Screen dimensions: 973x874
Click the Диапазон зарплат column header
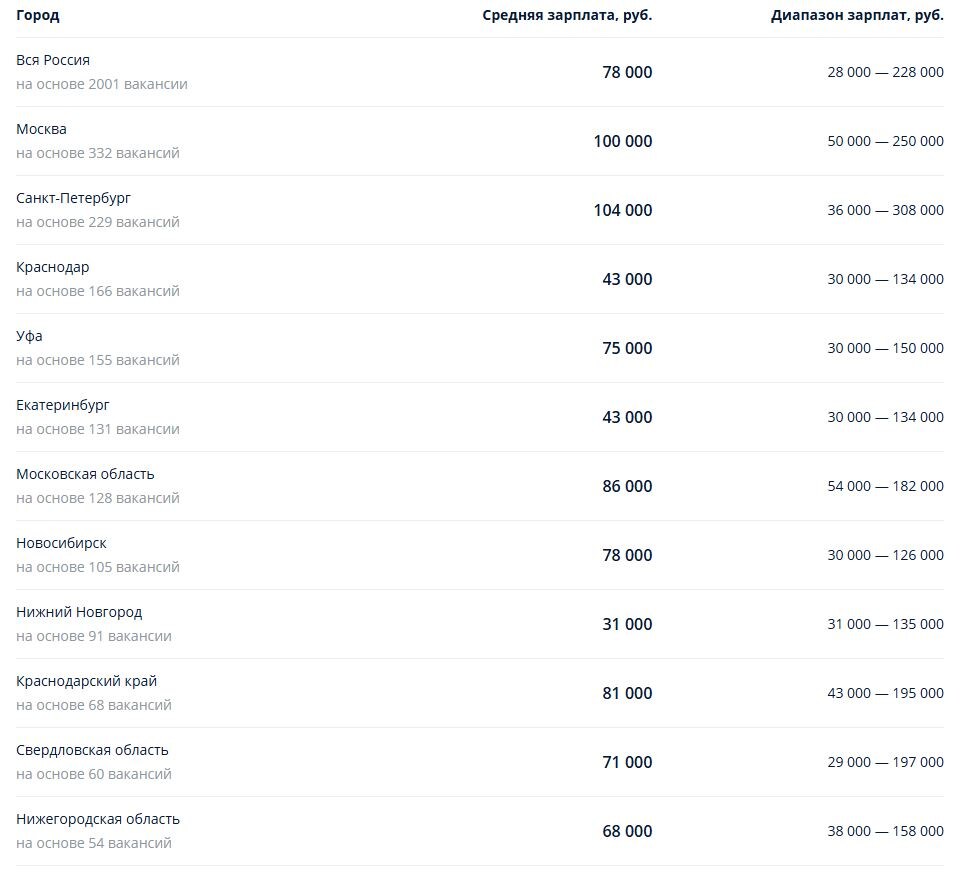857,15
